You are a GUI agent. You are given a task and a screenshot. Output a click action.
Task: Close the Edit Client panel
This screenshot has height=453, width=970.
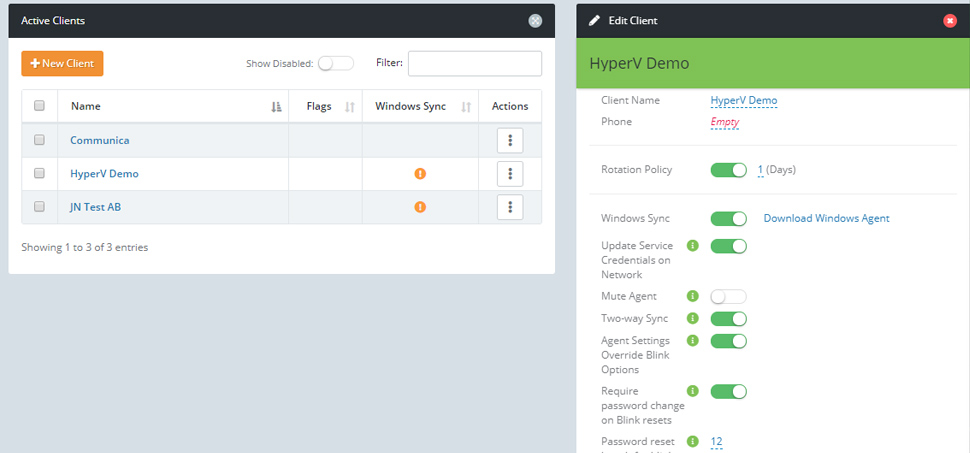tap(950, 20)
